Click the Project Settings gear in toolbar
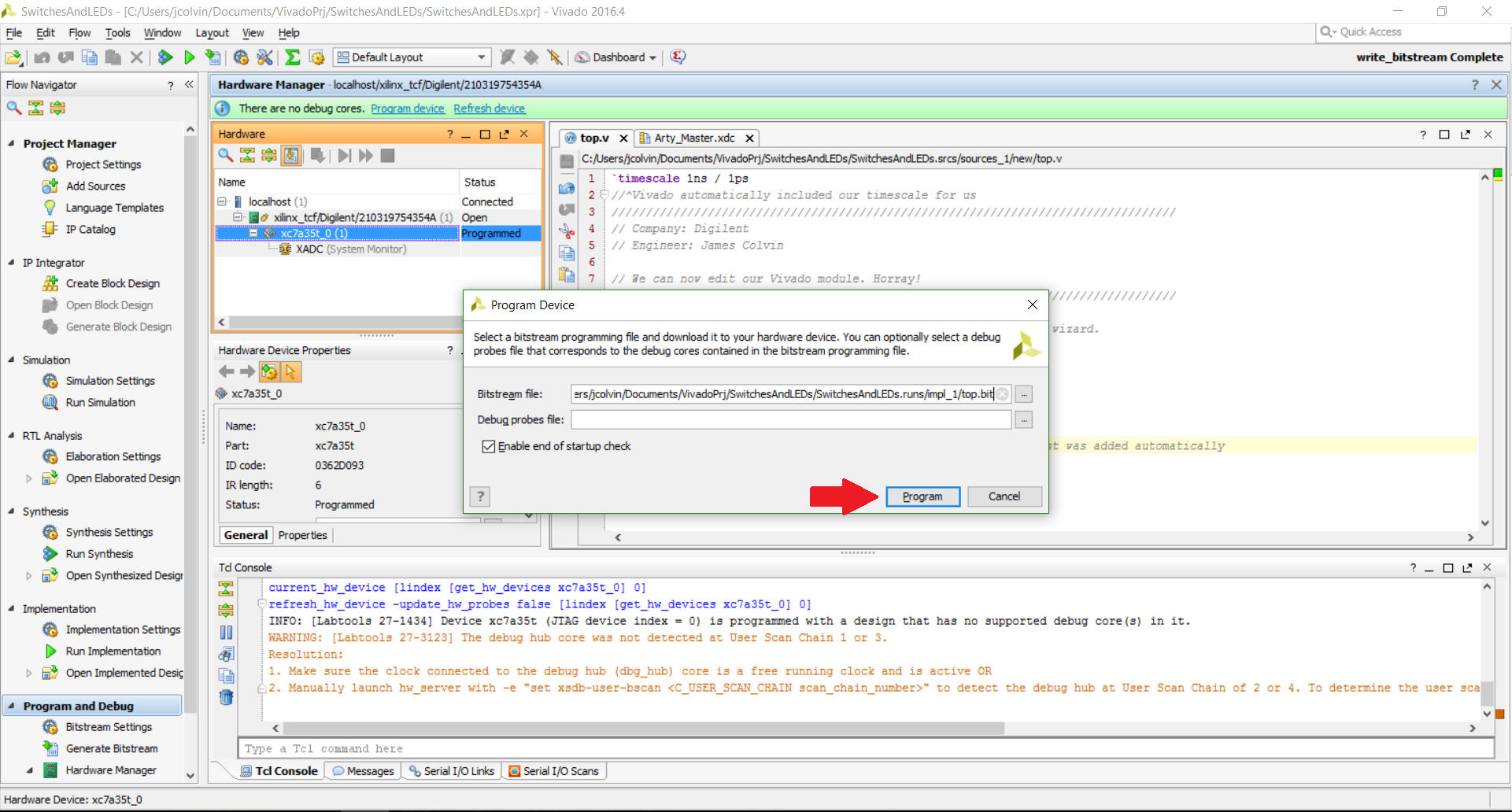Image resolution: width=1512 pixels, height=812 pixels. 241,57
